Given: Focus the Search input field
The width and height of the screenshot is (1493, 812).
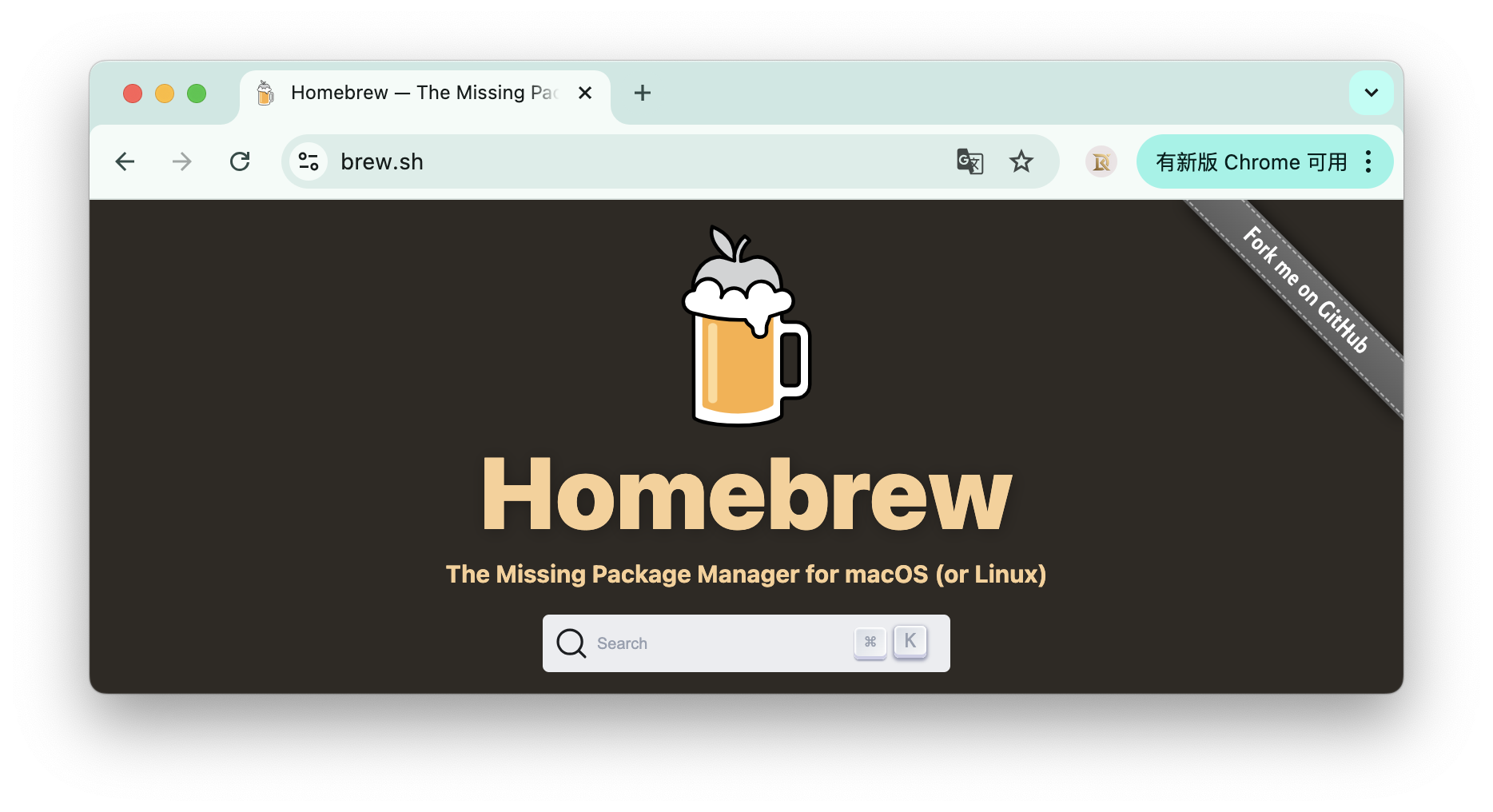Looking at the screenshot, I should [719, 643].
